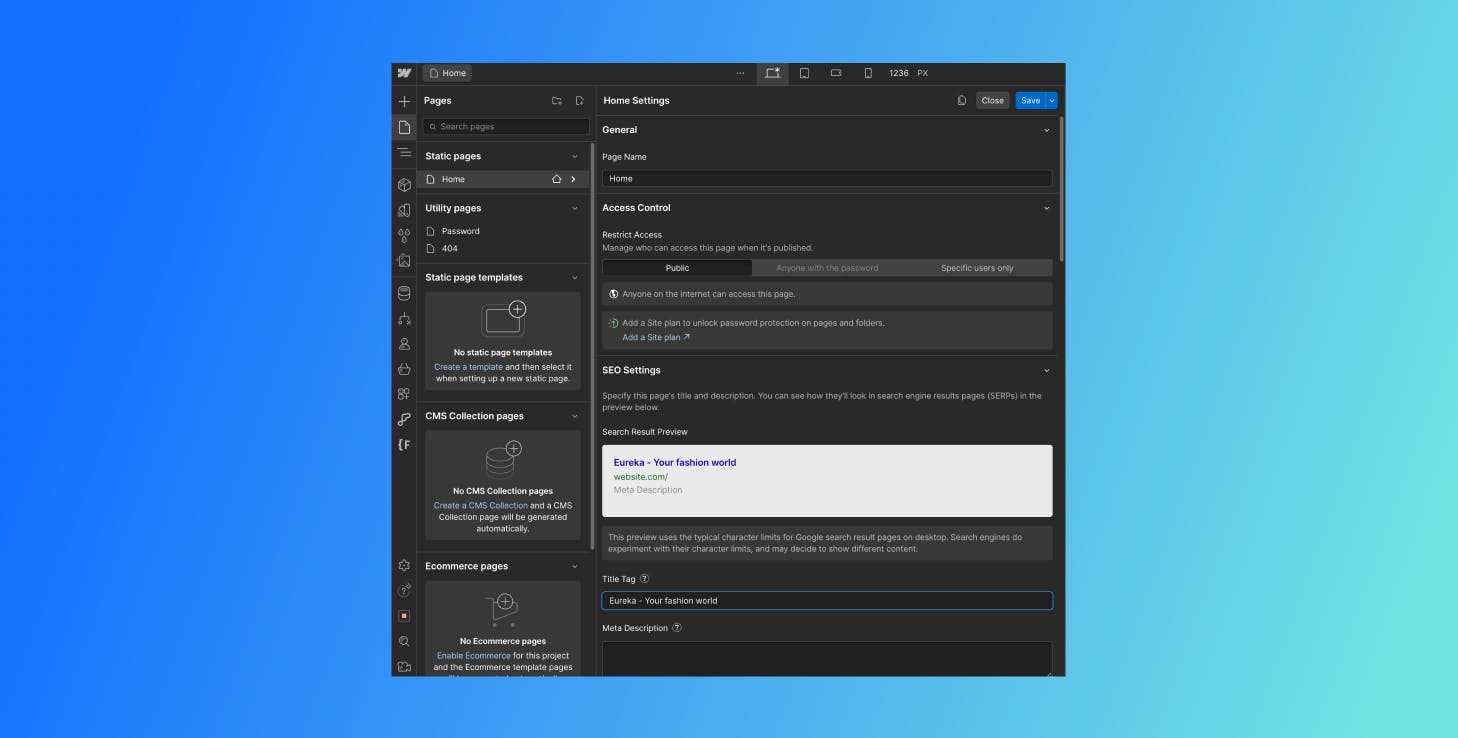The height and width of the screenshot is (738, 1458).
Task: Open the Logic flow icon
Action: click(x=404, y=319)
